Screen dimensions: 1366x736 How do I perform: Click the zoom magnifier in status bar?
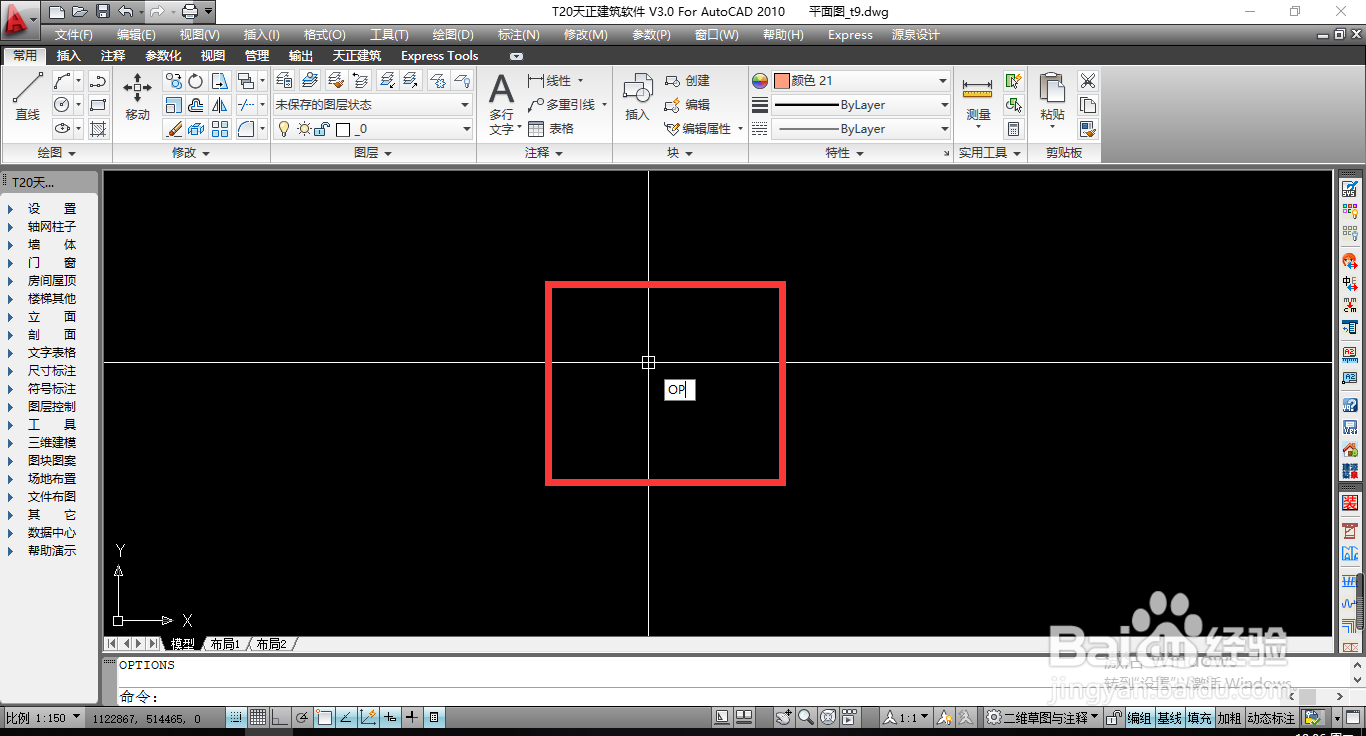point(806,717)
